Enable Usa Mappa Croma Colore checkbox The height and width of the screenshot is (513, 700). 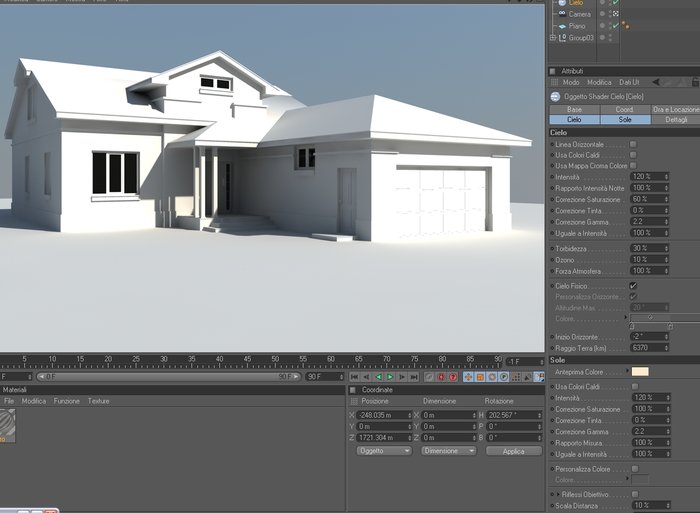(633, 166)
